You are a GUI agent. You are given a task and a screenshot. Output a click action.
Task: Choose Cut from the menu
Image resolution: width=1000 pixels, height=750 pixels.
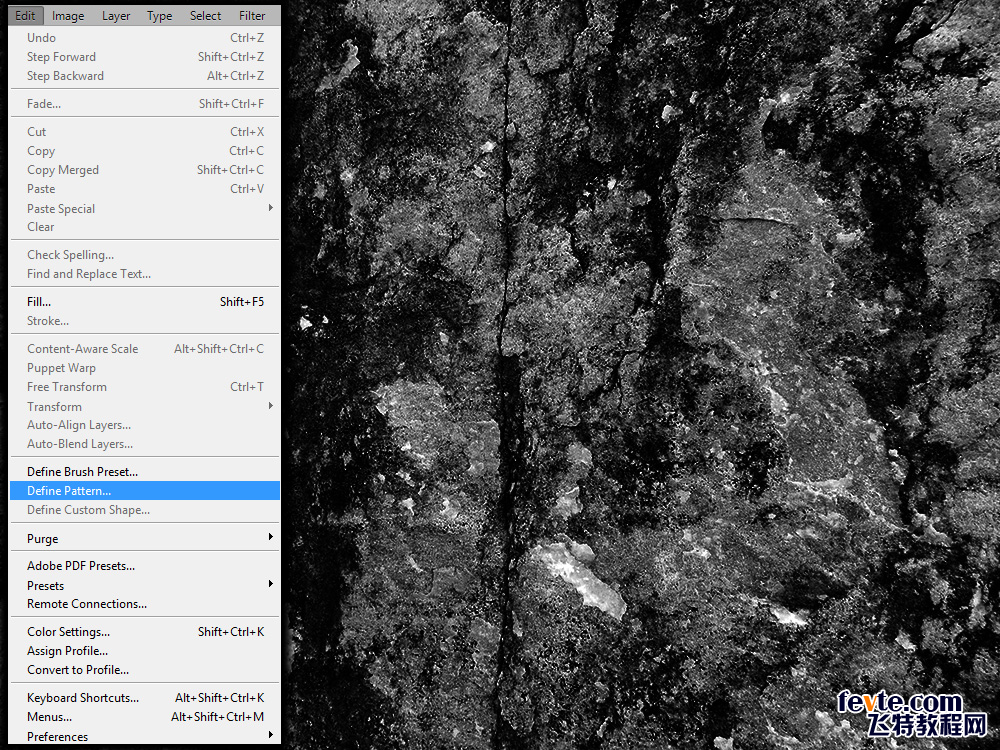click(x=145, y=132)
